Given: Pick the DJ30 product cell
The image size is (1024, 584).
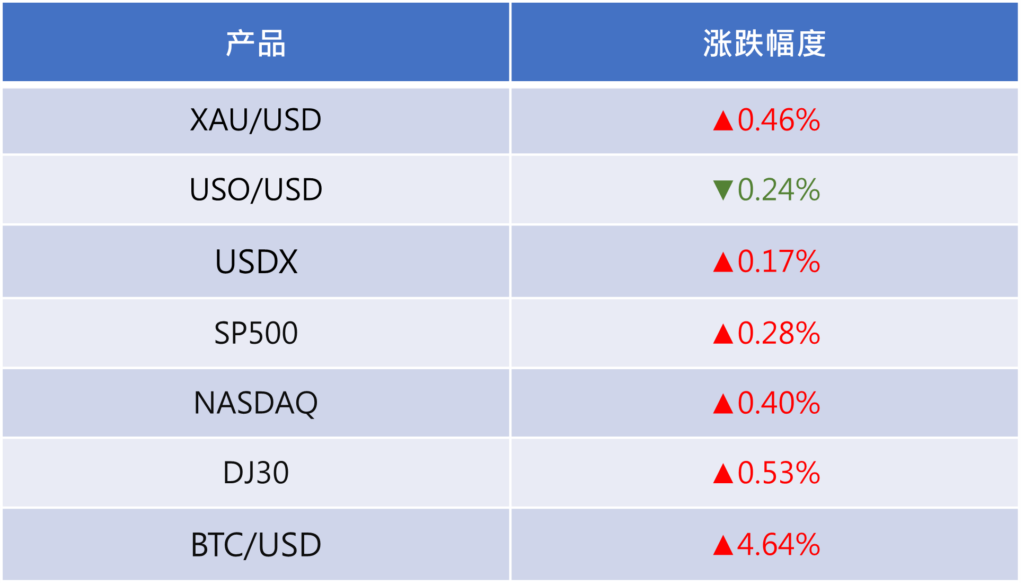Looking at the screenshot, I should click(256, 472).
